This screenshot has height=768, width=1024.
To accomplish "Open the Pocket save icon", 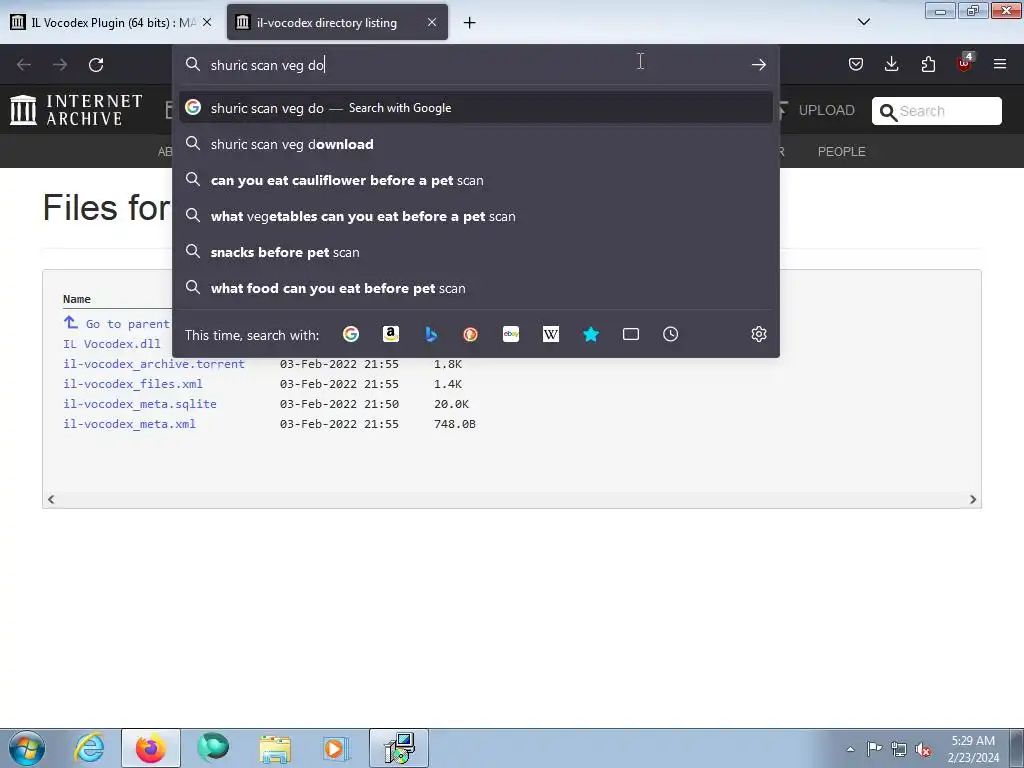I will (x=856, y=64).
